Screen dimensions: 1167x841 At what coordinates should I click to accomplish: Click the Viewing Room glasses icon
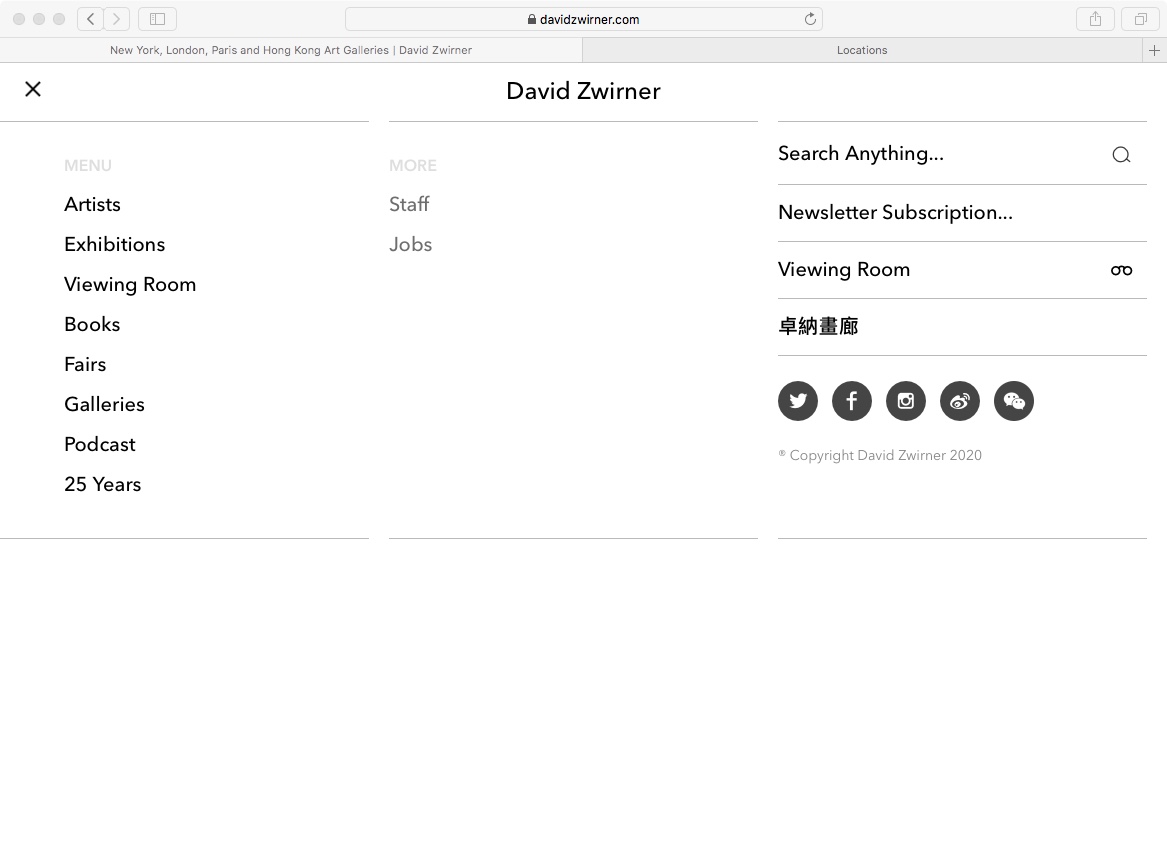point(1121,270)
